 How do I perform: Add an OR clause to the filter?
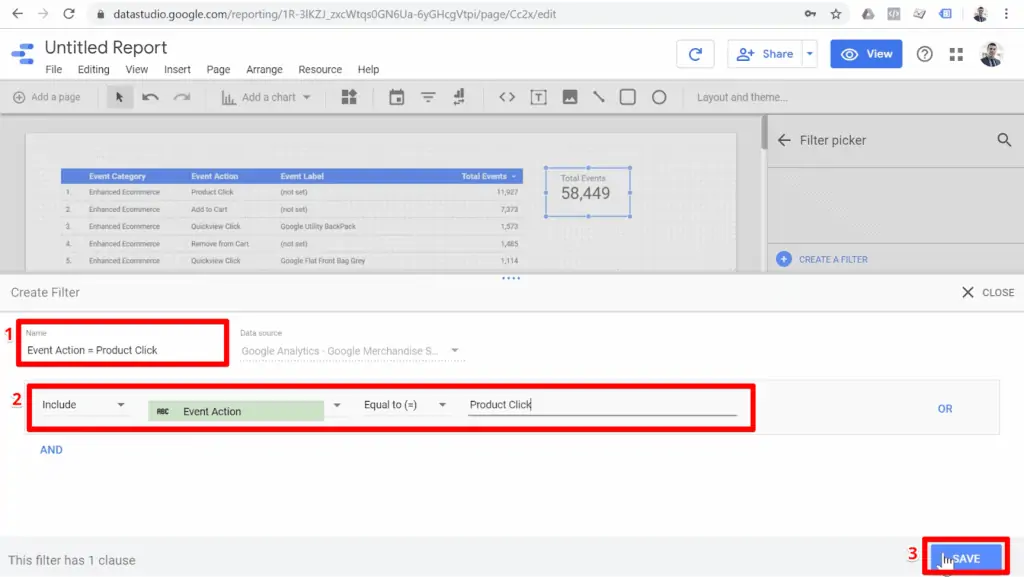(944, 408)
